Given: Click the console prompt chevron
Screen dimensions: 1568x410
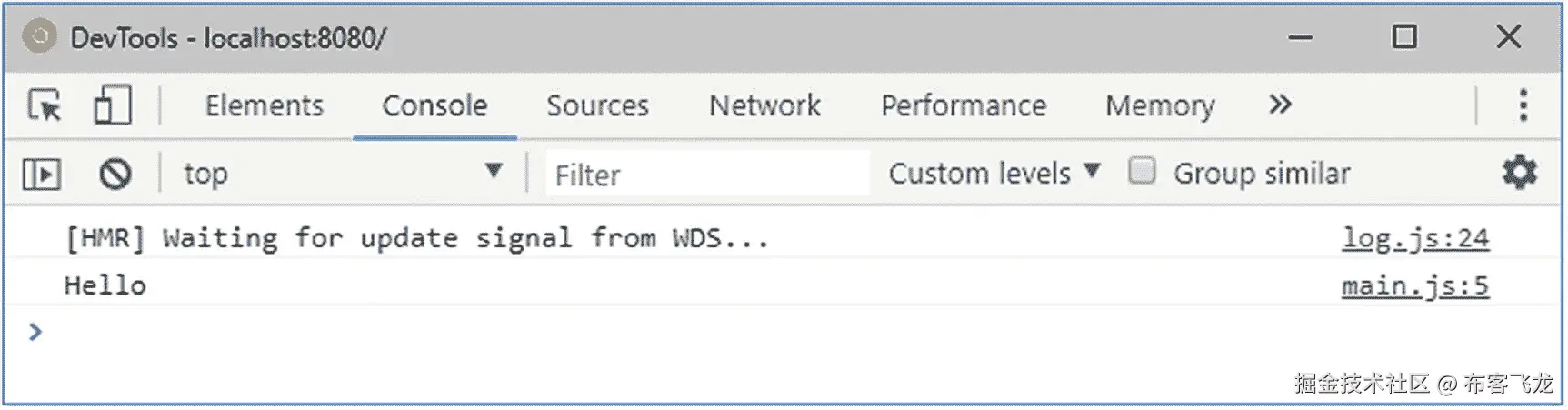Looking at the screenshot, I should click(x=35, y=332).
